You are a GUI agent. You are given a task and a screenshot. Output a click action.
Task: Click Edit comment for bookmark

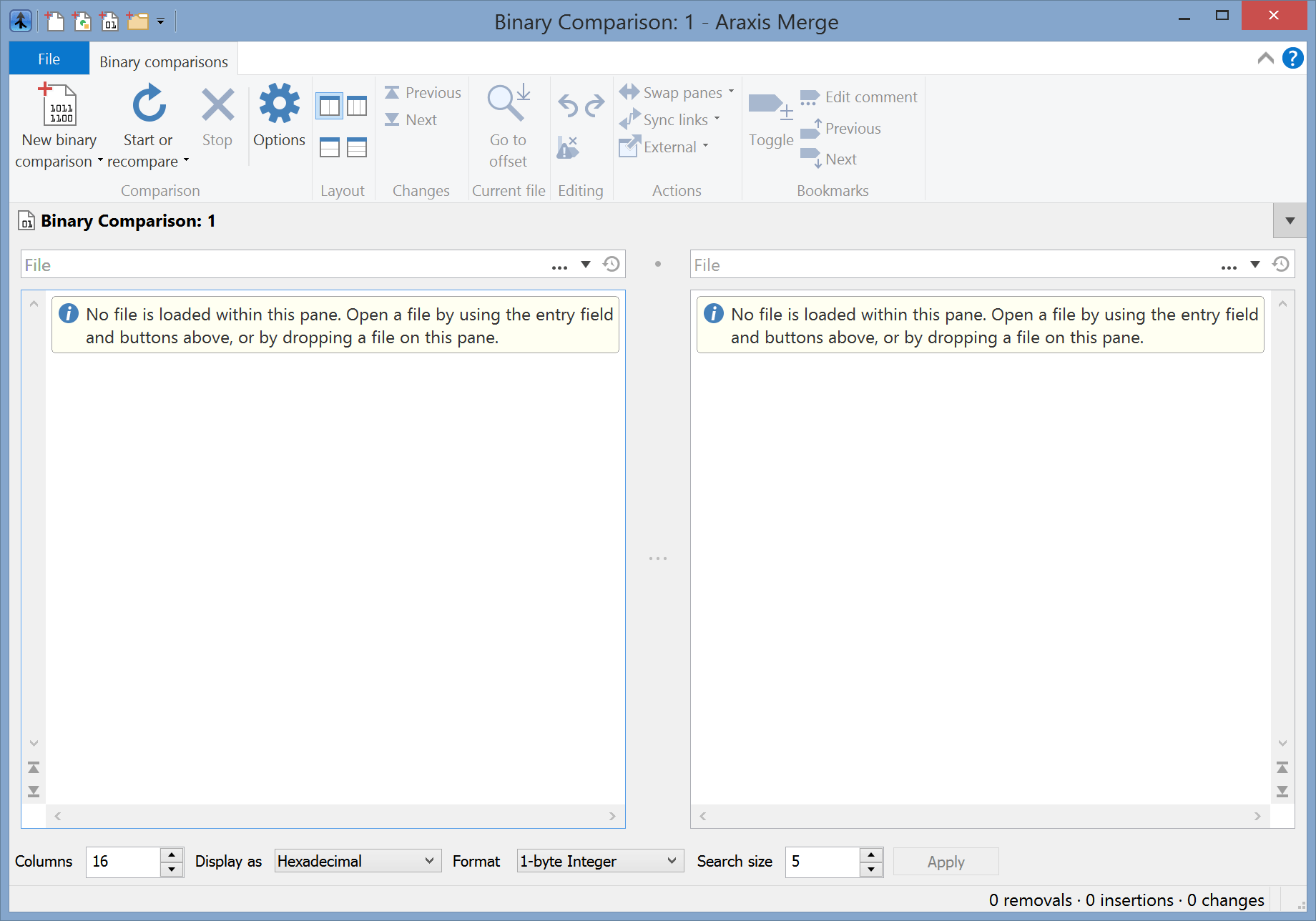(858, 97)
